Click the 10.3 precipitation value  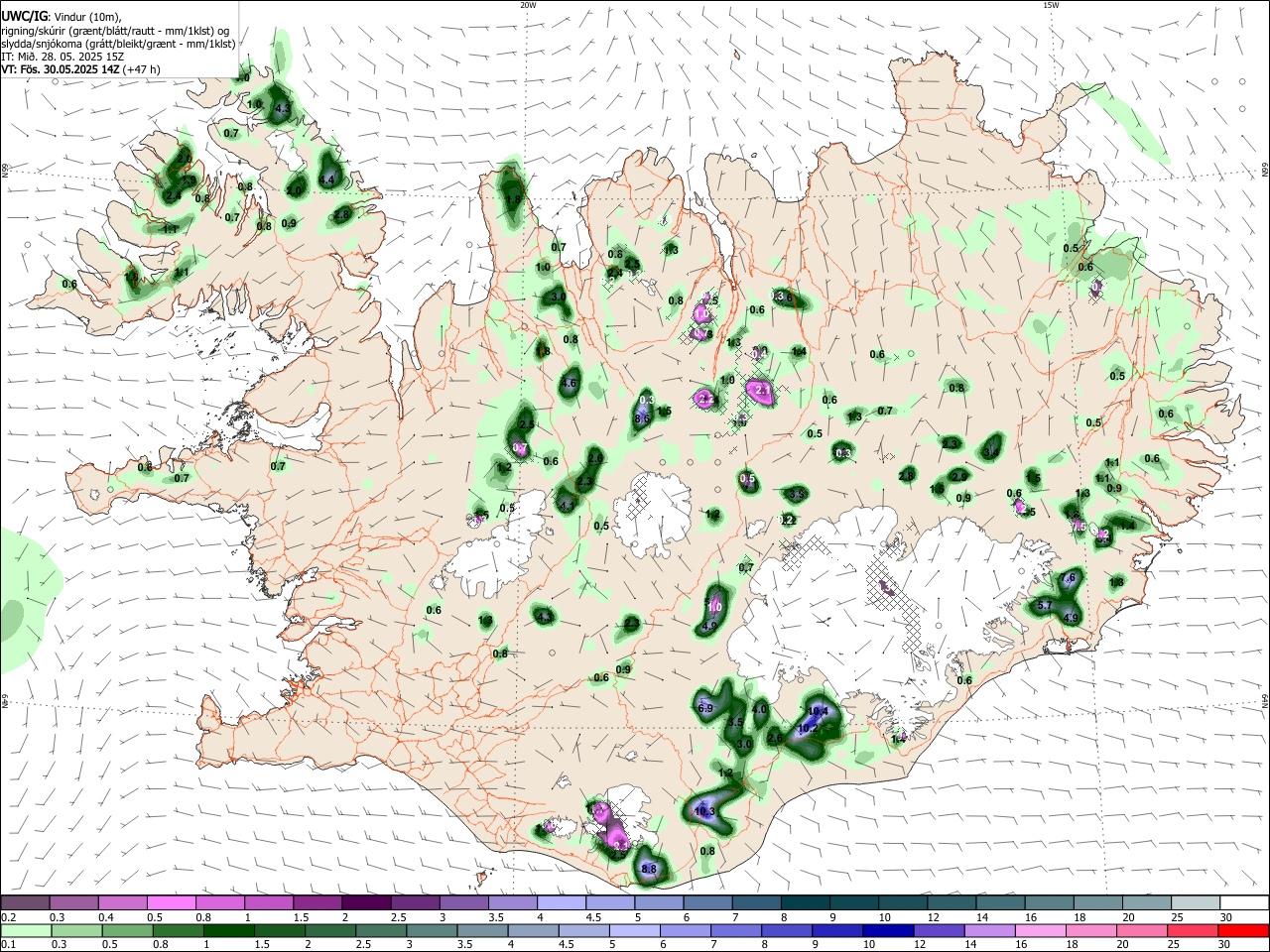pyautogui.click(x=704, y=811)
